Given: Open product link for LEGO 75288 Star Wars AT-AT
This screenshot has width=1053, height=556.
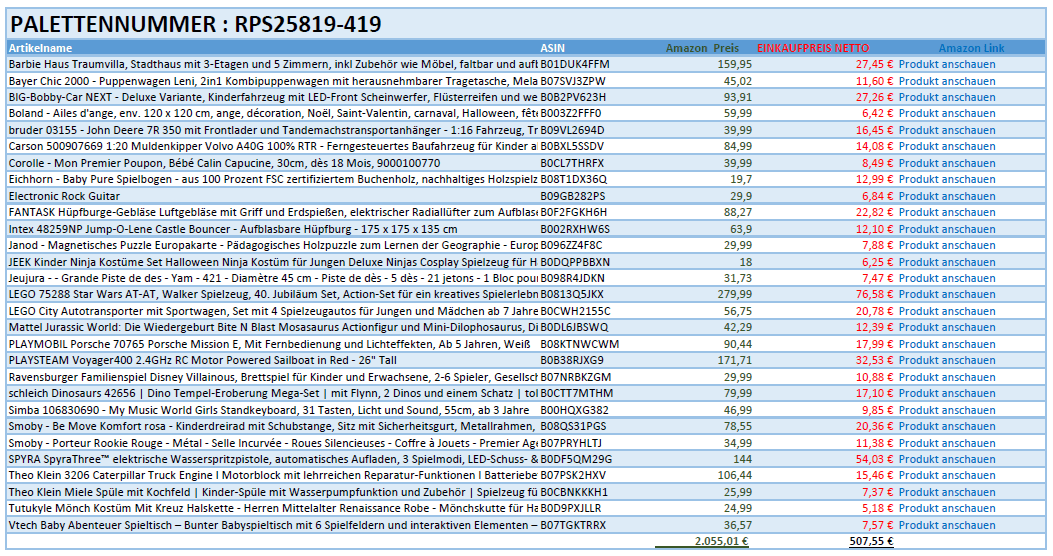Looking at the screenshot, I should (946, 295).
